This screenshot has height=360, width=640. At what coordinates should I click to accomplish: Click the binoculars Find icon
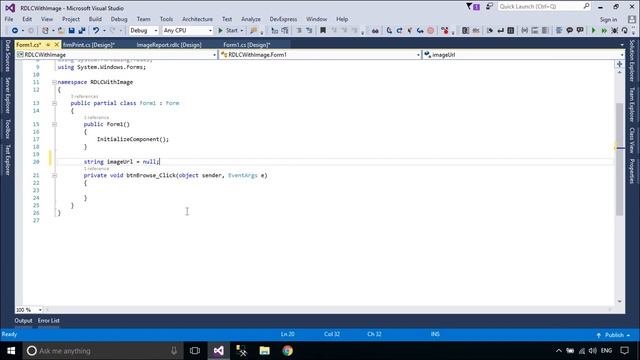(375, 31)
